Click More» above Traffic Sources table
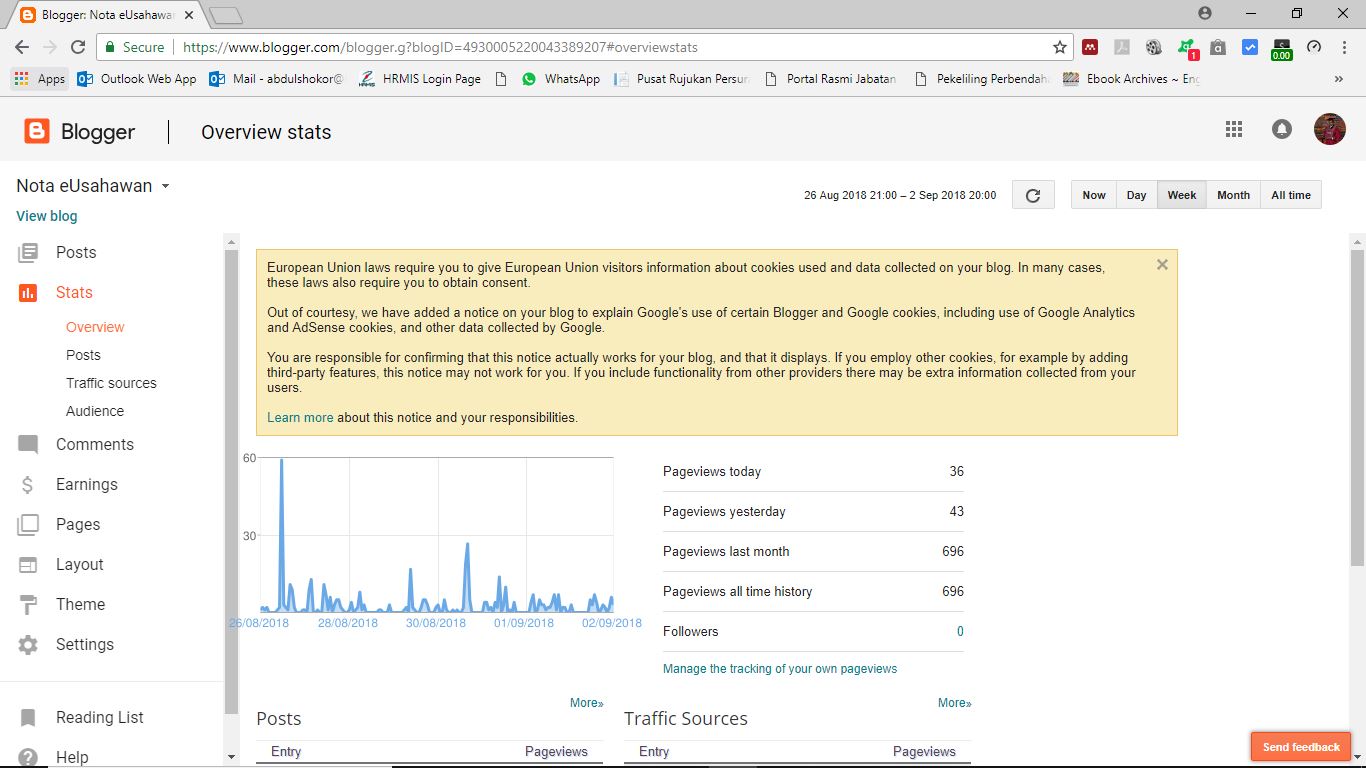The width and height of the screenshot is (1366, 768). click(x=955, y=703)
